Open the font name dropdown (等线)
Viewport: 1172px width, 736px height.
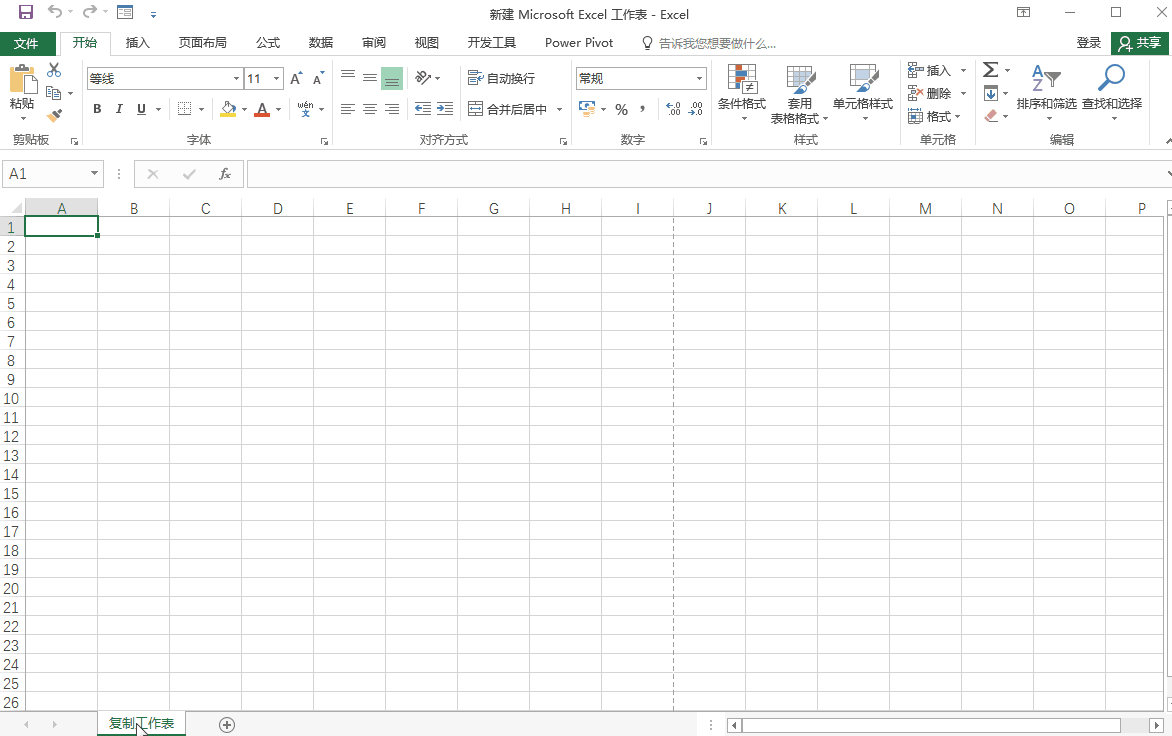tap(236, 78)
